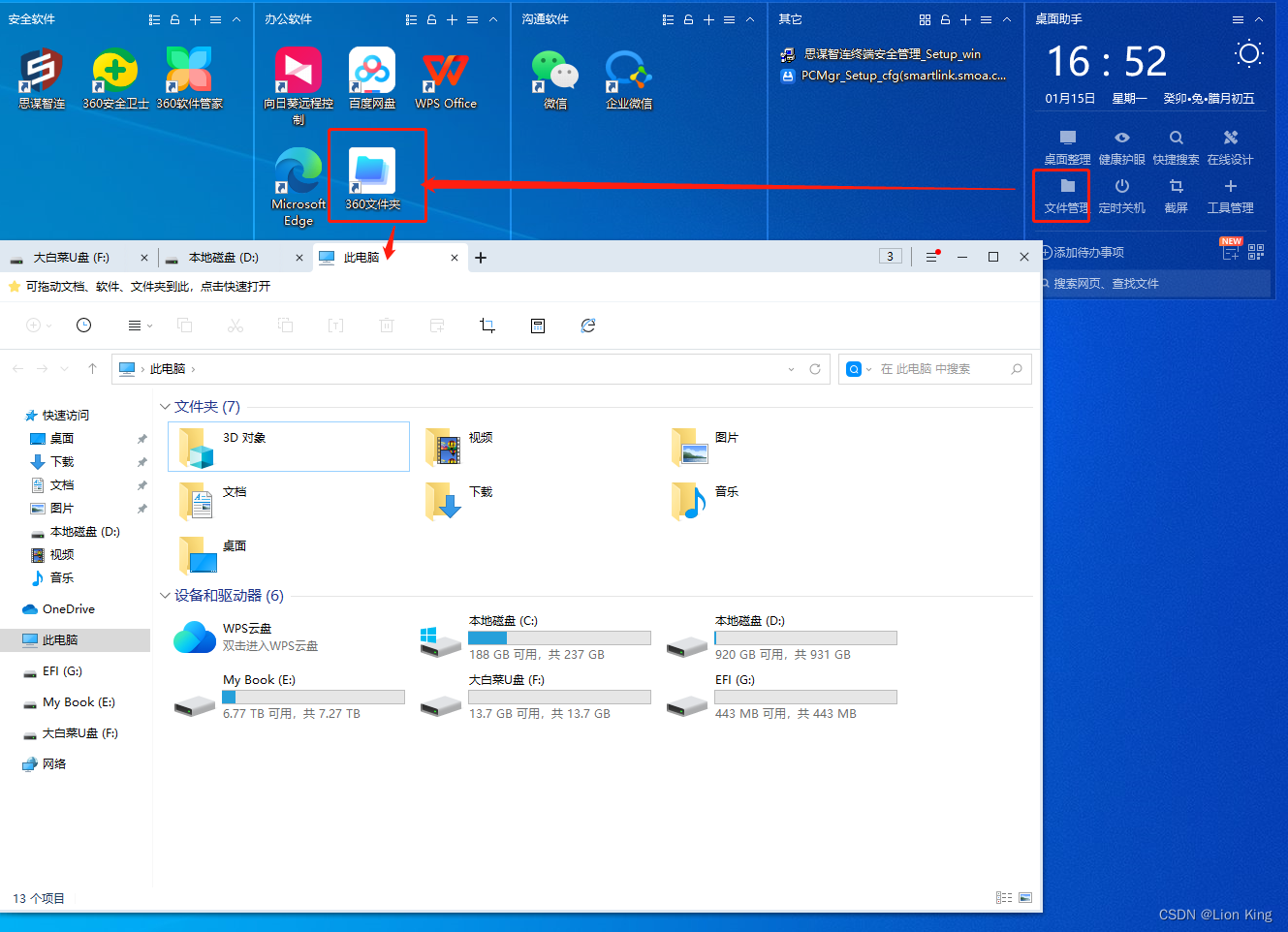Click the refresh-style toolbar icon after calculator

point(588,326)
